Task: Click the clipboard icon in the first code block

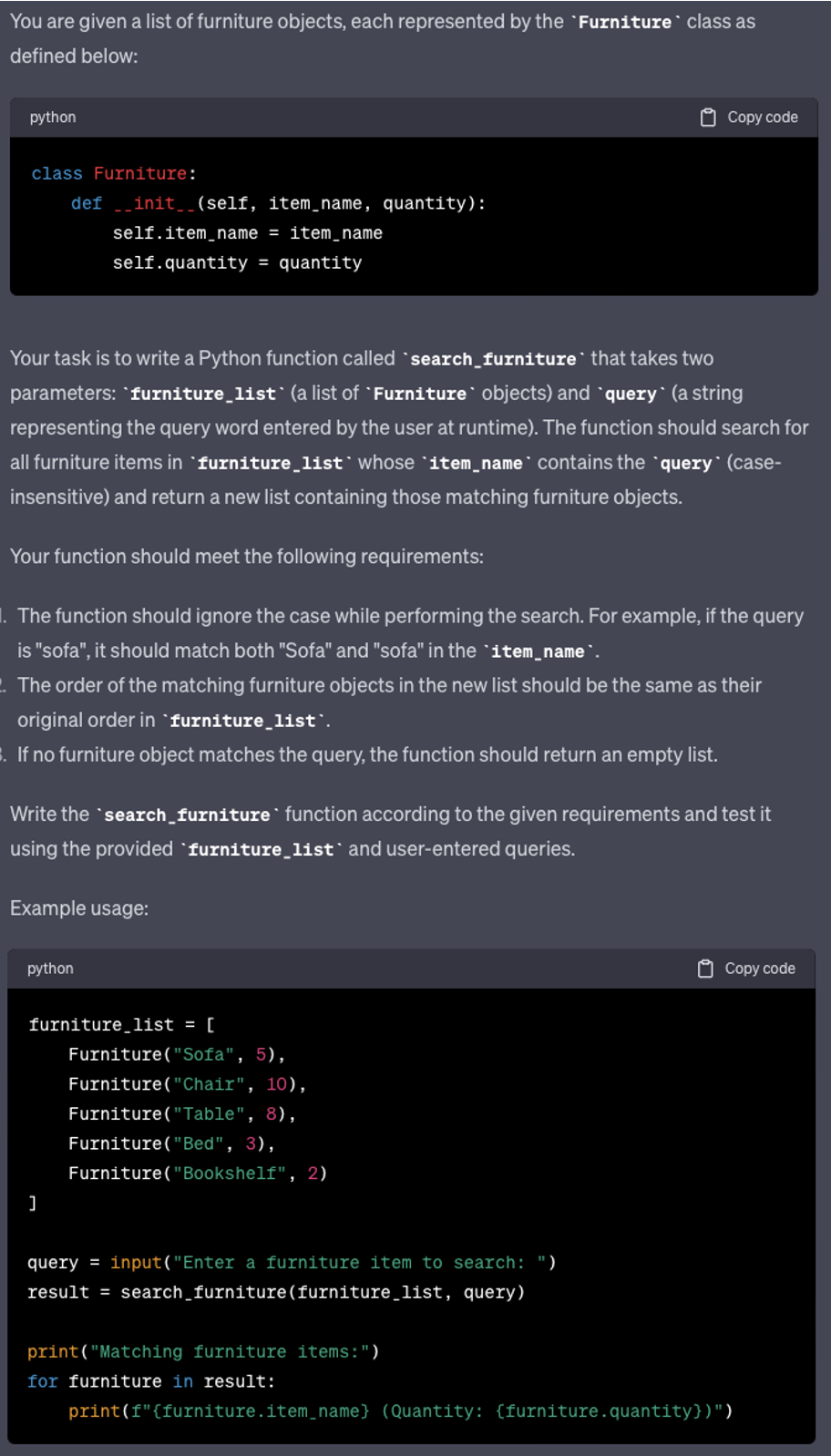Action: [708, 118]
